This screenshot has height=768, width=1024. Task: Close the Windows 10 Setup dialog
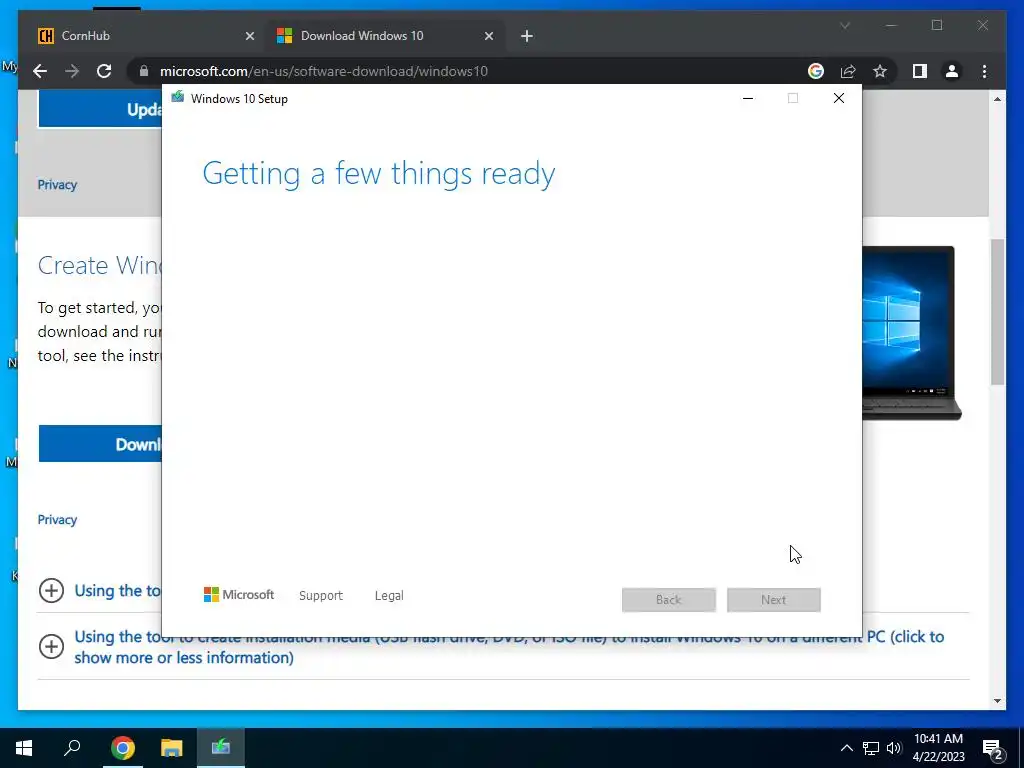click(x=839, y=98)
